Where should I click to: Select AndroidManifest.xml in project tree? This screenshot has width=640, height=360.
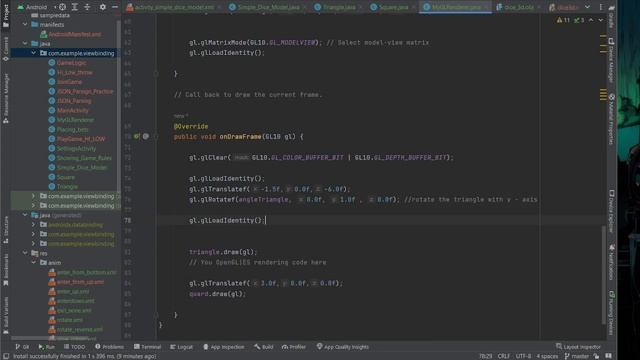click(x=71, y=34)
